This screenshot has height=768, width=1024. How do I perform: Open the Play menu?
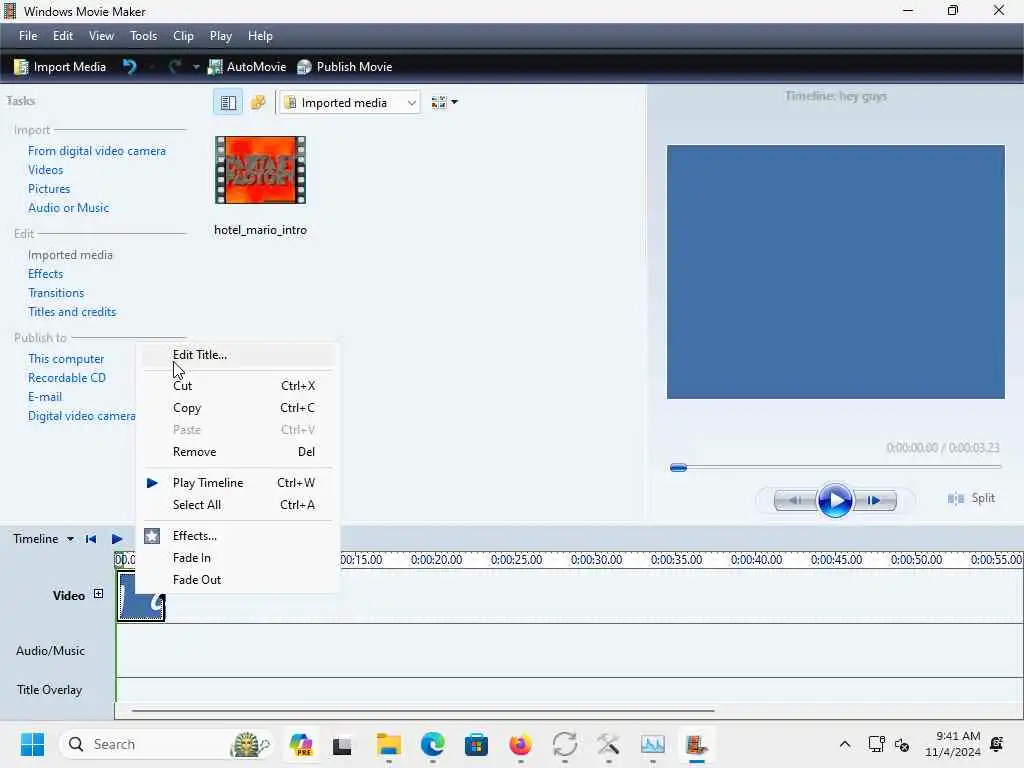(221, 36)
